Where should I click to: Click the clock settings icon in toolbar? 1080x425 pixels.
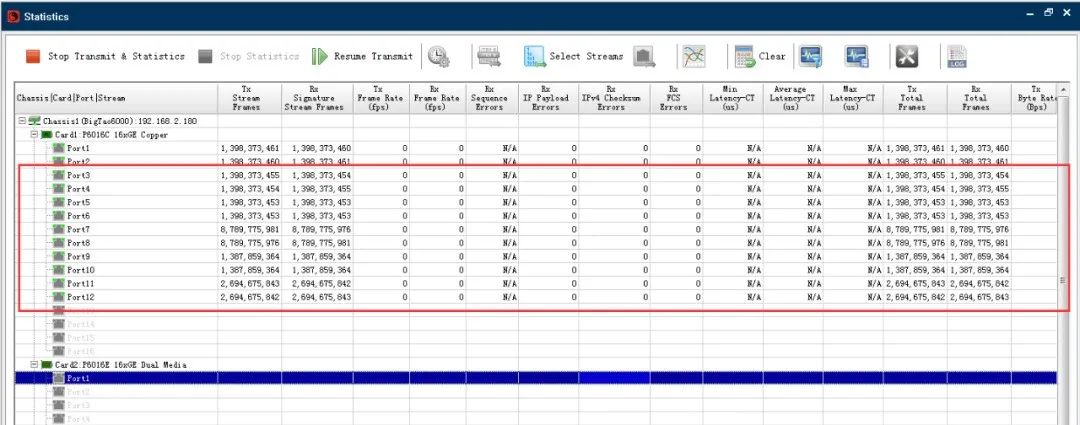[438, 57]
